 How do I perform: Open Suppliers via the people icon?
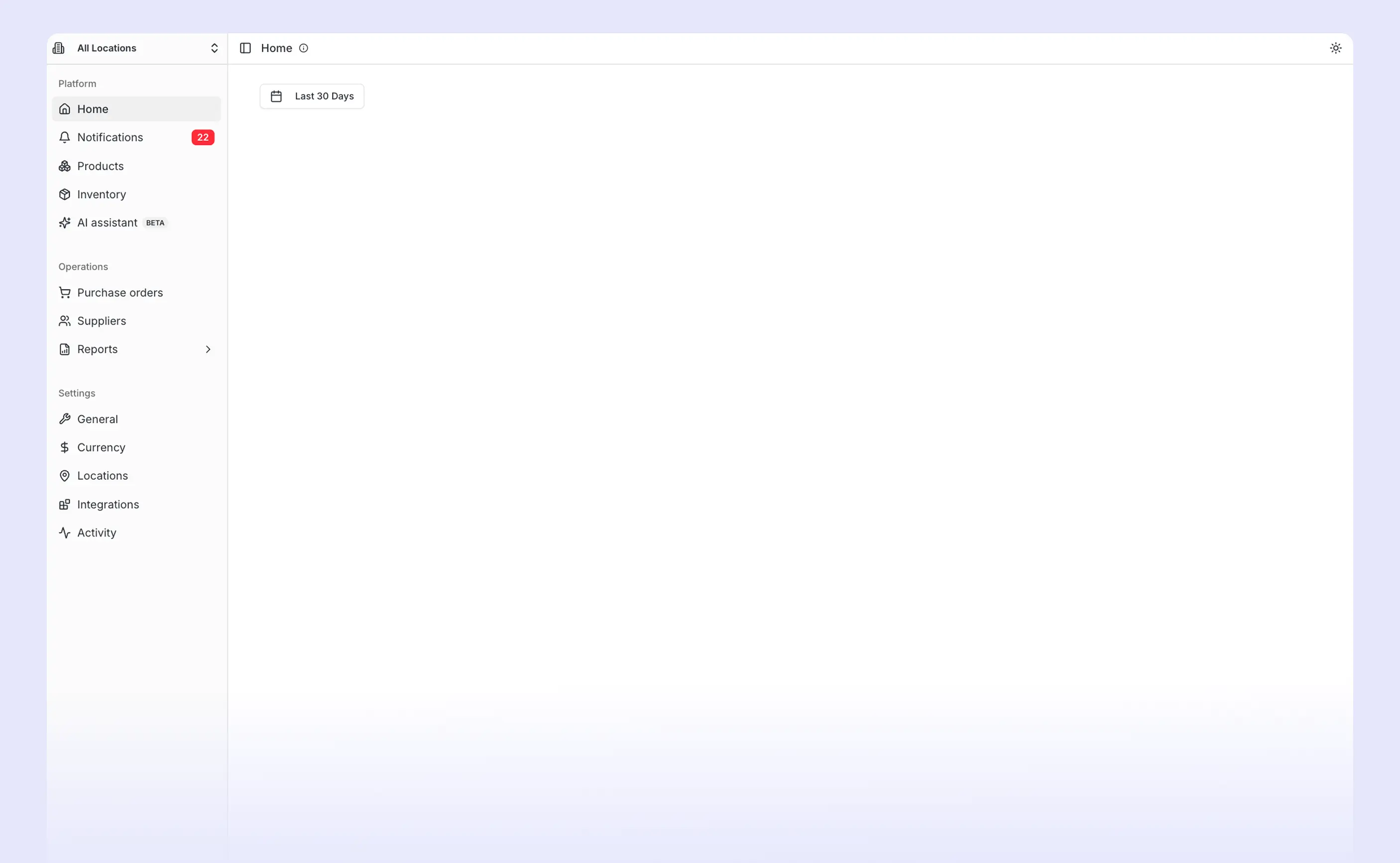(65, 321)
